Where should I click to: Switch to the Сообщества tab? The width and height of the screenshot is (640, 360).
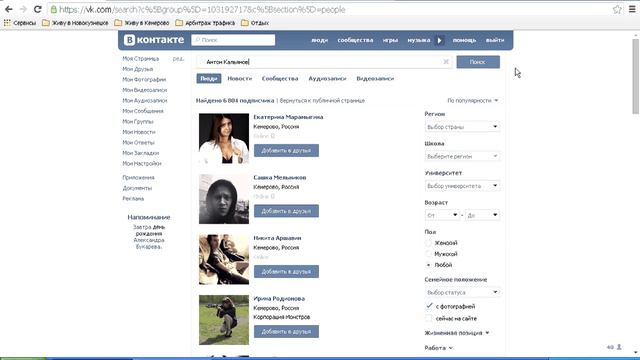pos(280,78)
